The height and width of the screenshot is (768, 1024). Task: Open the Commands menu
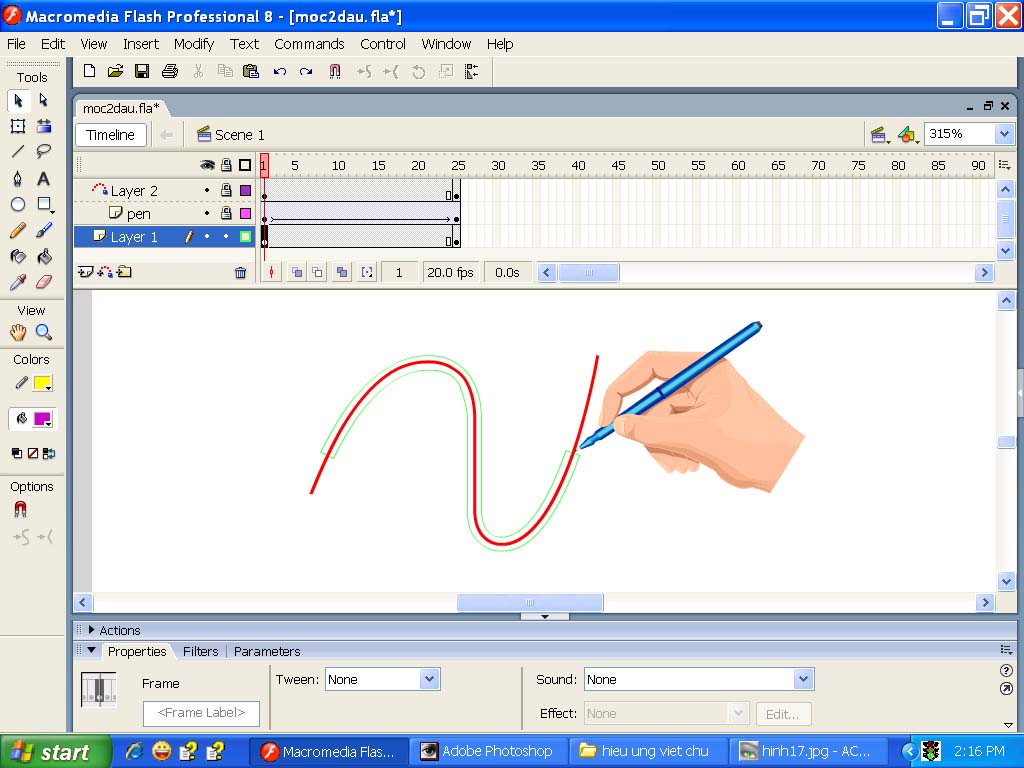coord(309,44)
